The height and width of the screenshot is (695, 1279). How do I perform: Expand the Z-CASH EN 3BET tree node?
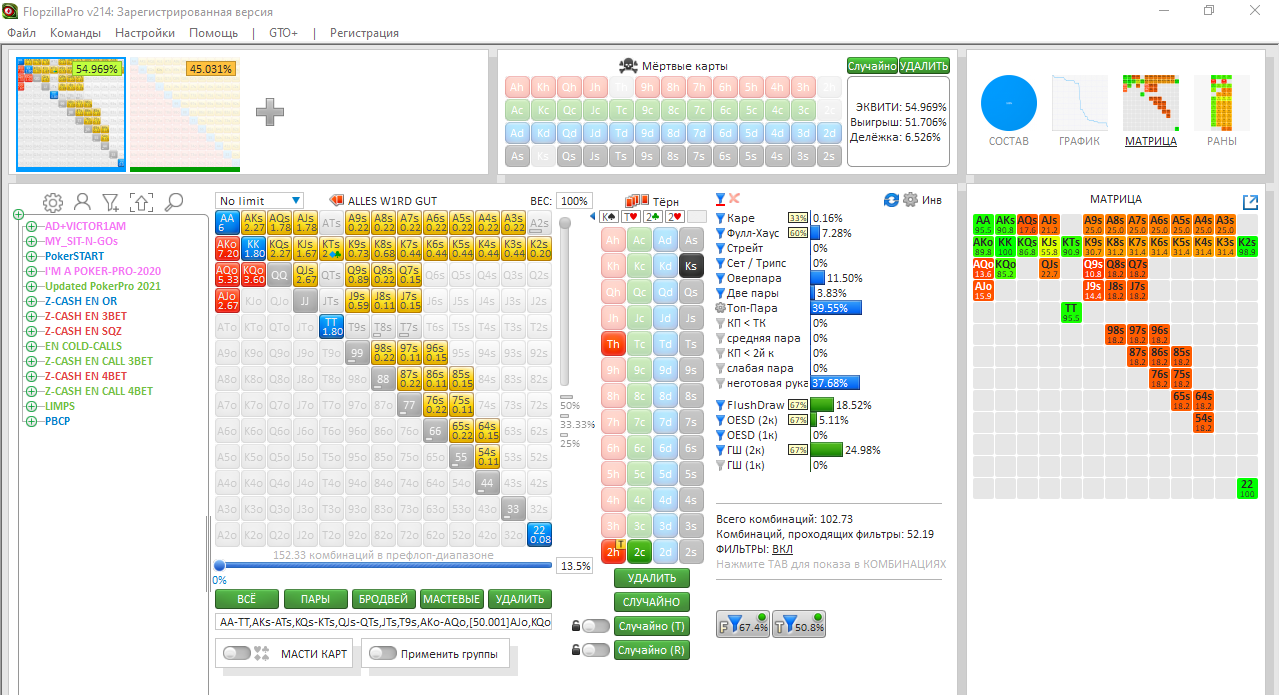[31, 316]
